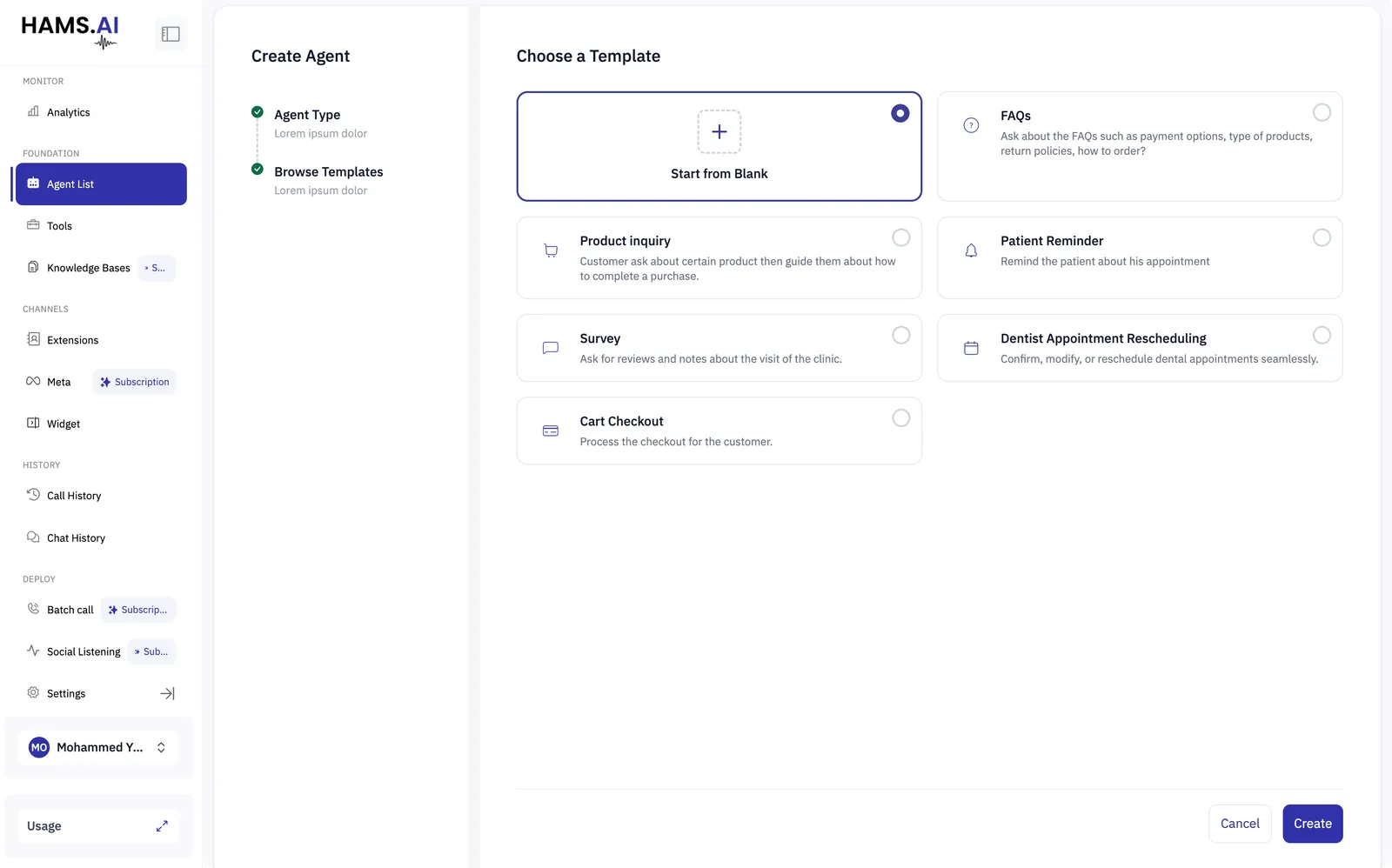Pick the Dentist Appointment Rescheduling radio button

[x=1322, y=335]
